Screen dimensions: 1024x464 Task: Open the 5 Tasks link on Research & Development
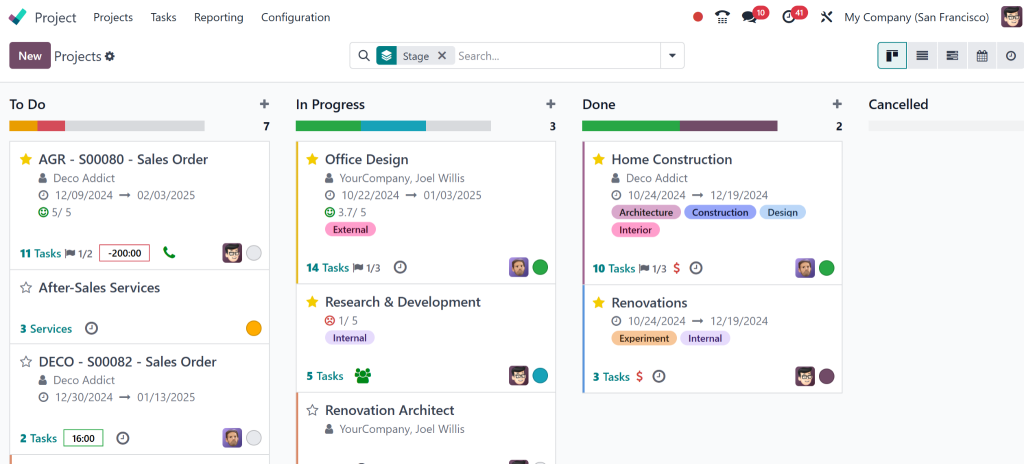point(325,376)
